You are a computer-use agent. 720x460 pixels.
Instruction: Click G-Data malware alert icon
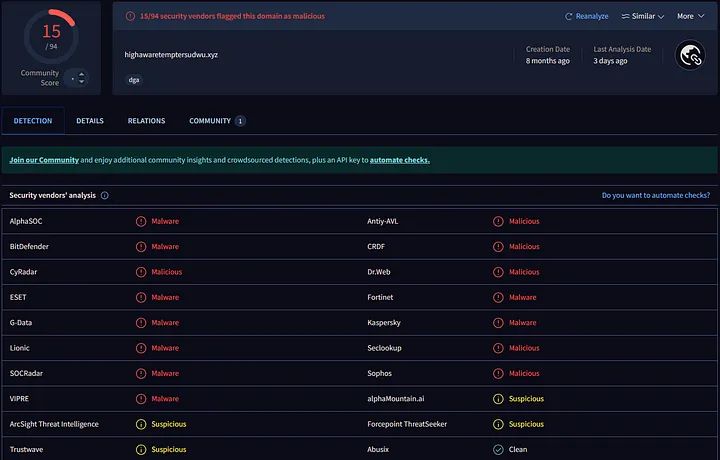(141, 323)
